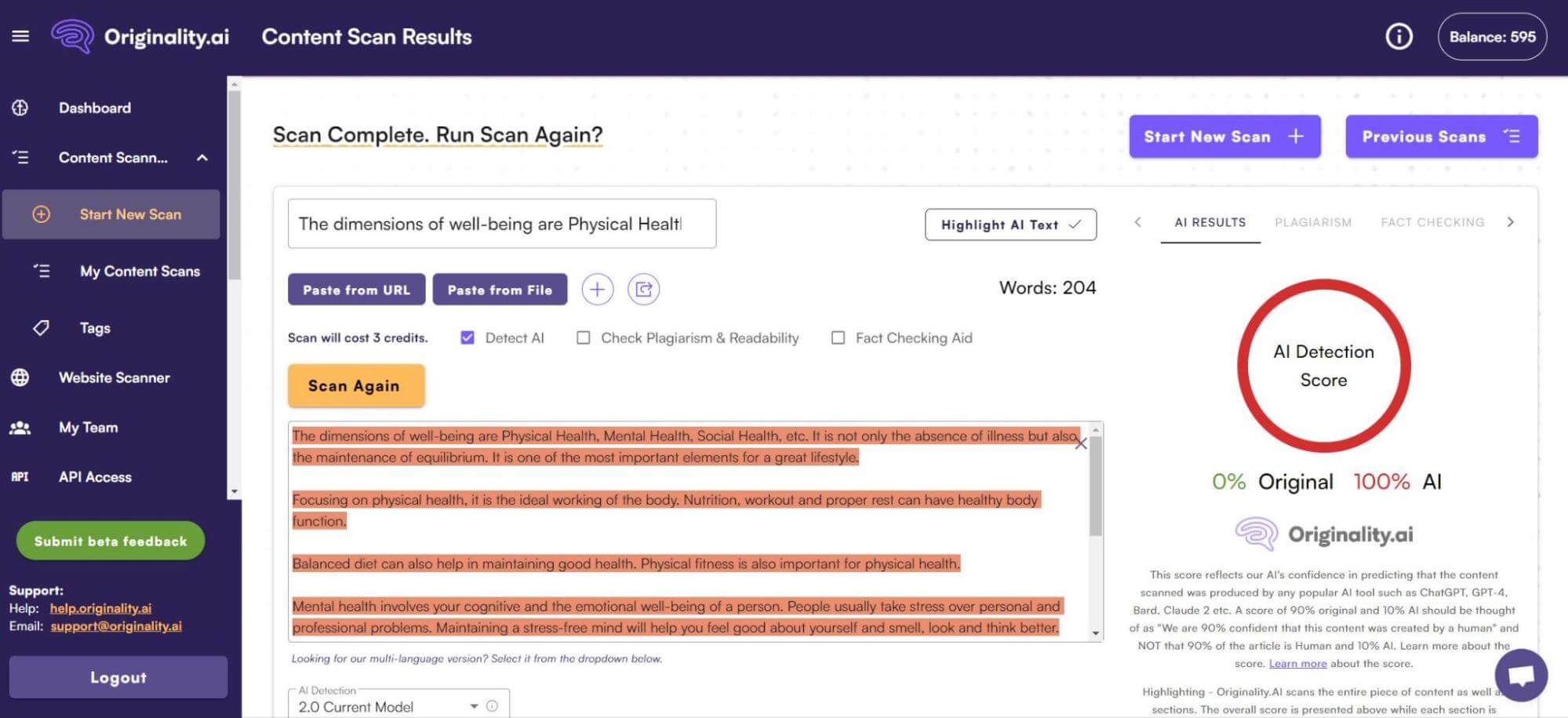Click the Paste from URL button

(356, 290)
